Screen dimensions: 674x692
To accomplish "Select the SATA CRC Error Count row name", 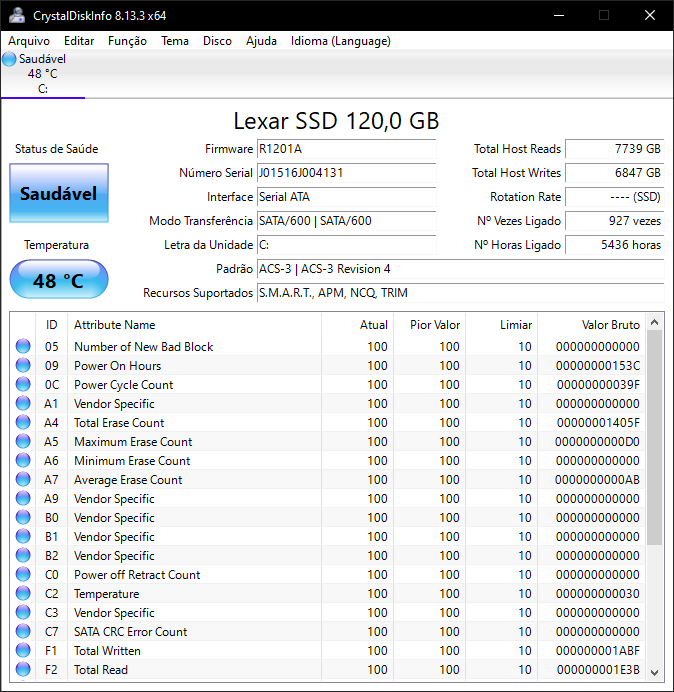I will 131,632.
